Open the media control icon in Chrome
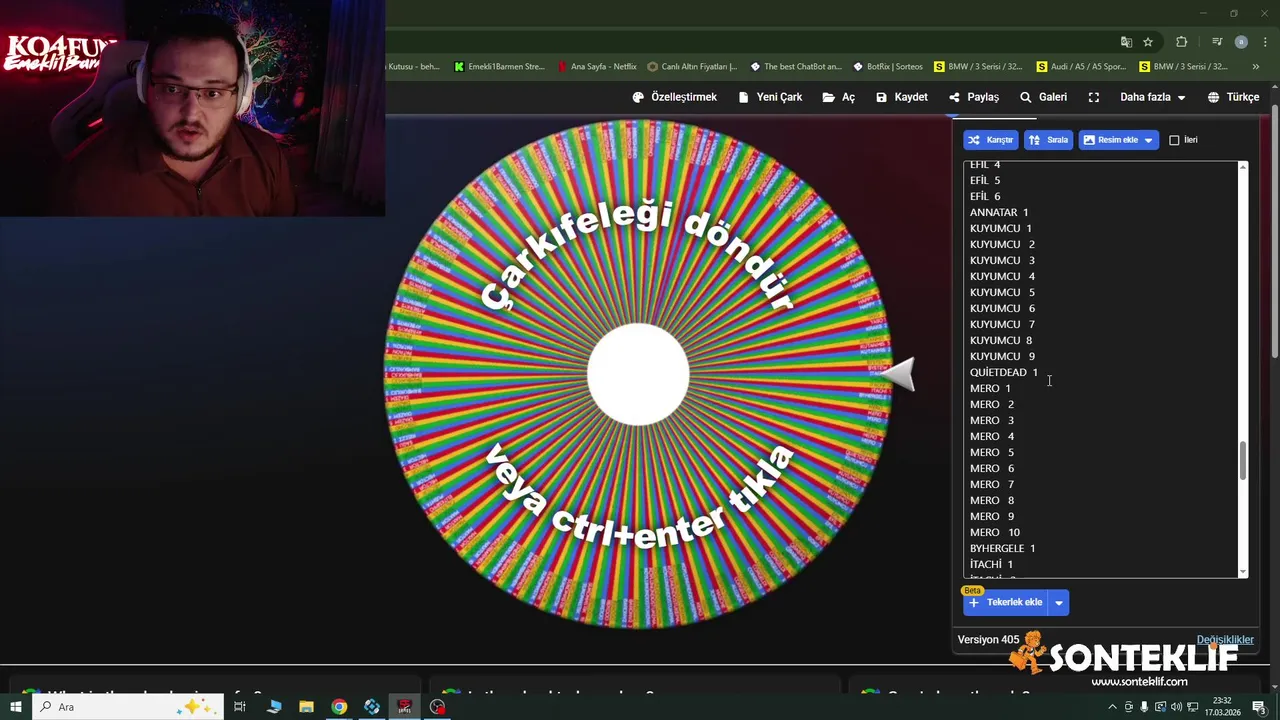This screenshot has height=720, width=1280. pos(1217,42)
